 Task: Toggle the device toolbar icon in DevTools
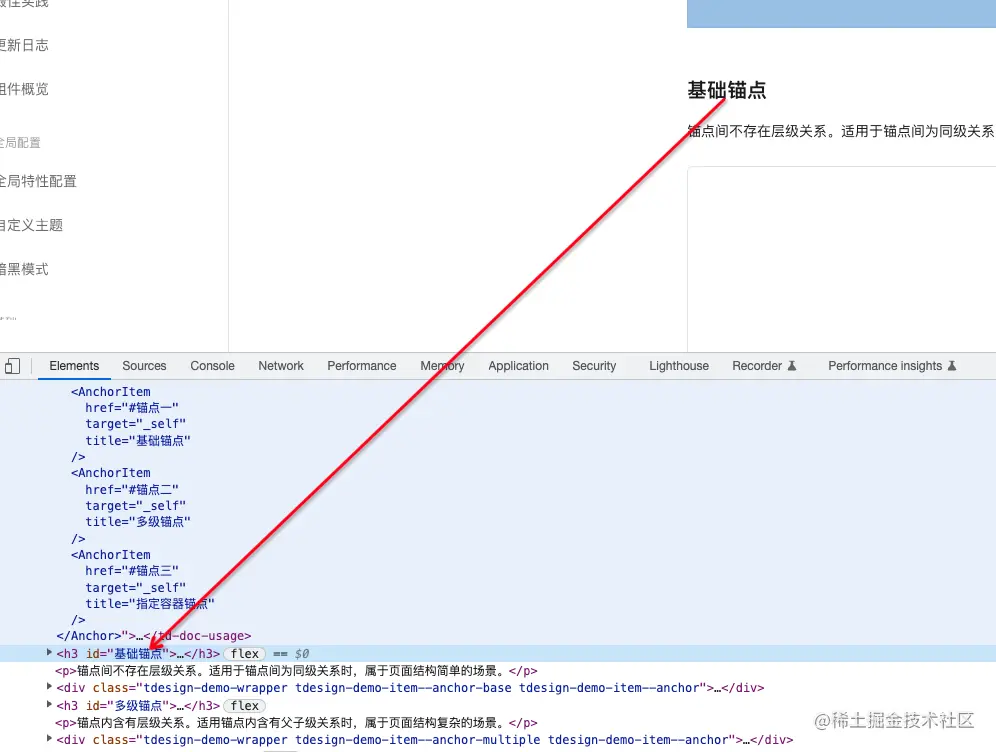coord(12,366)
